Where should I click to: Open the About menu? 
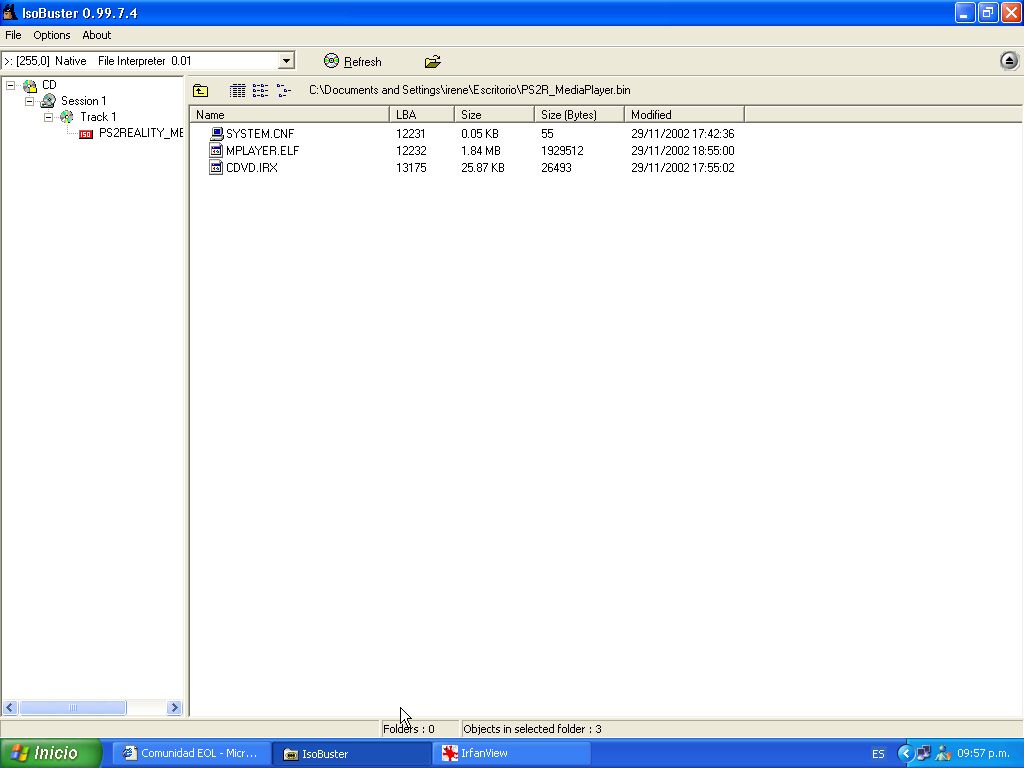tap(97, 35)
